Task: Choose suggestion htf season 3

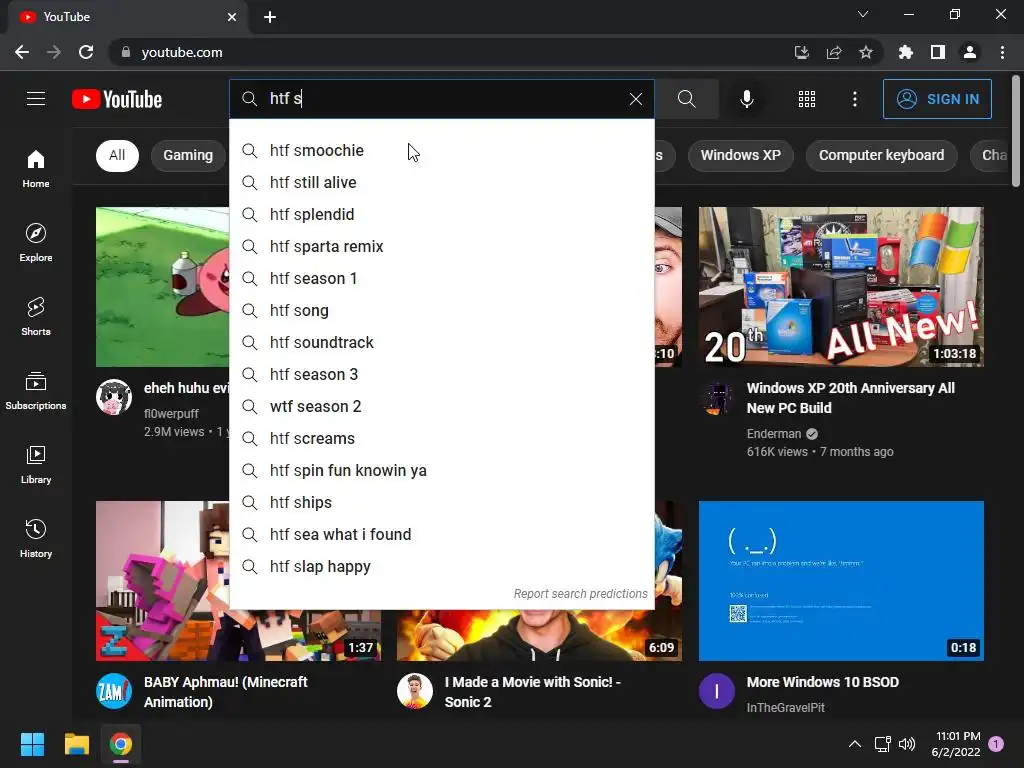Action: (442, 374)
